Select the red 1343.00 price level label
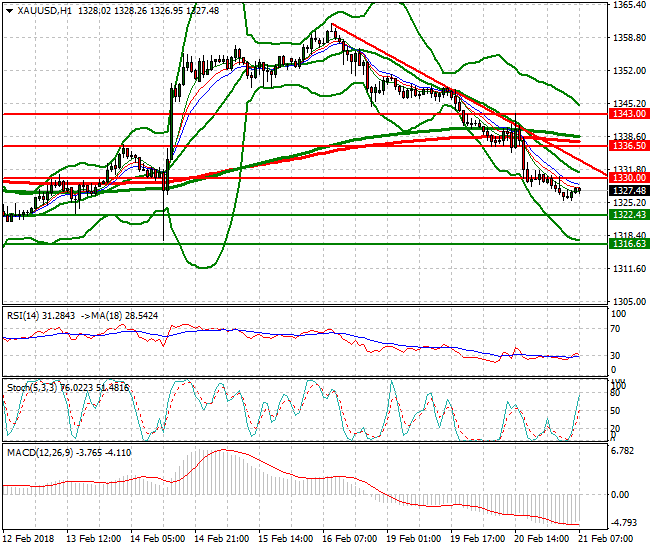This screenshot has height=550, width=650. (x=629, y=114)
